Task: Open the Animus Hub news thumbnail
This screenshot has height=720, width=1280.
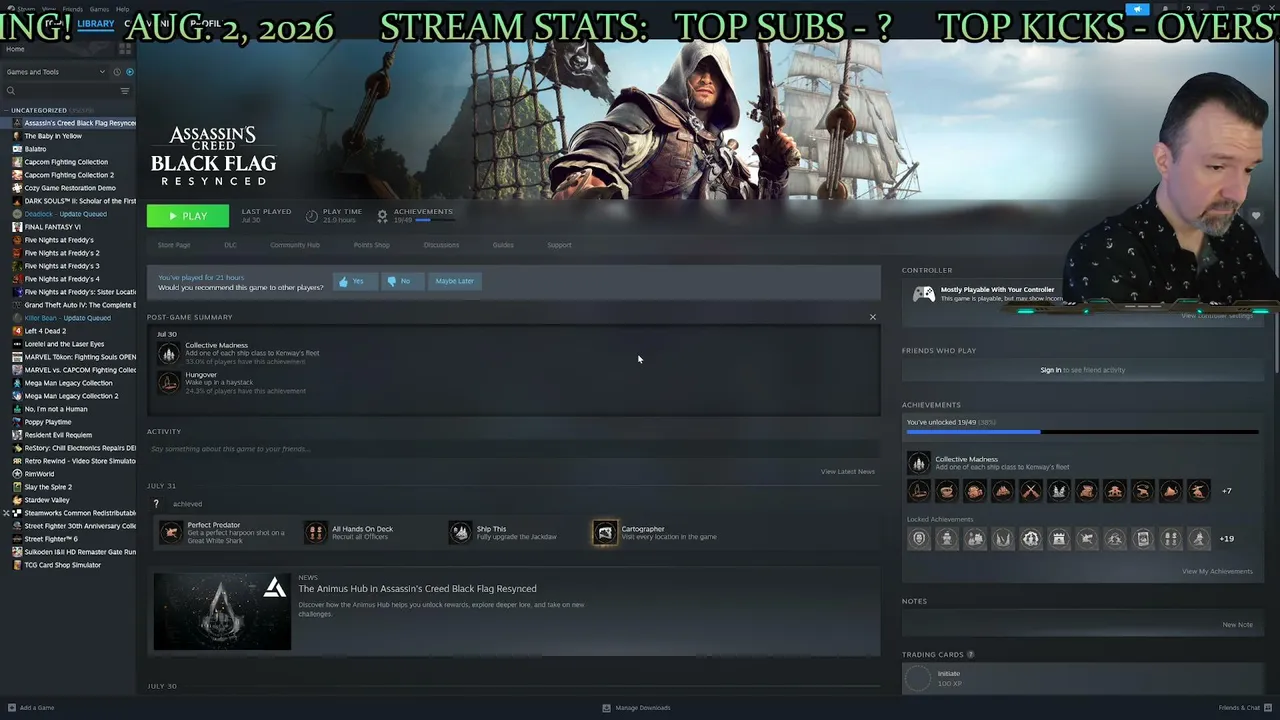Action: point(222,611)
